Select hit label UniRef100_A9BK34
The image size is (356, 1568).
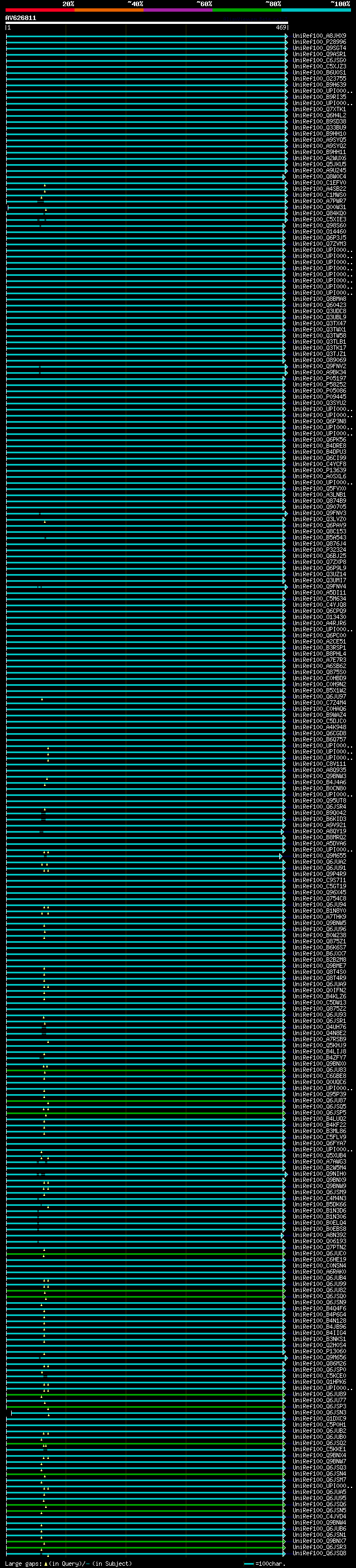(x=319, y=373)
